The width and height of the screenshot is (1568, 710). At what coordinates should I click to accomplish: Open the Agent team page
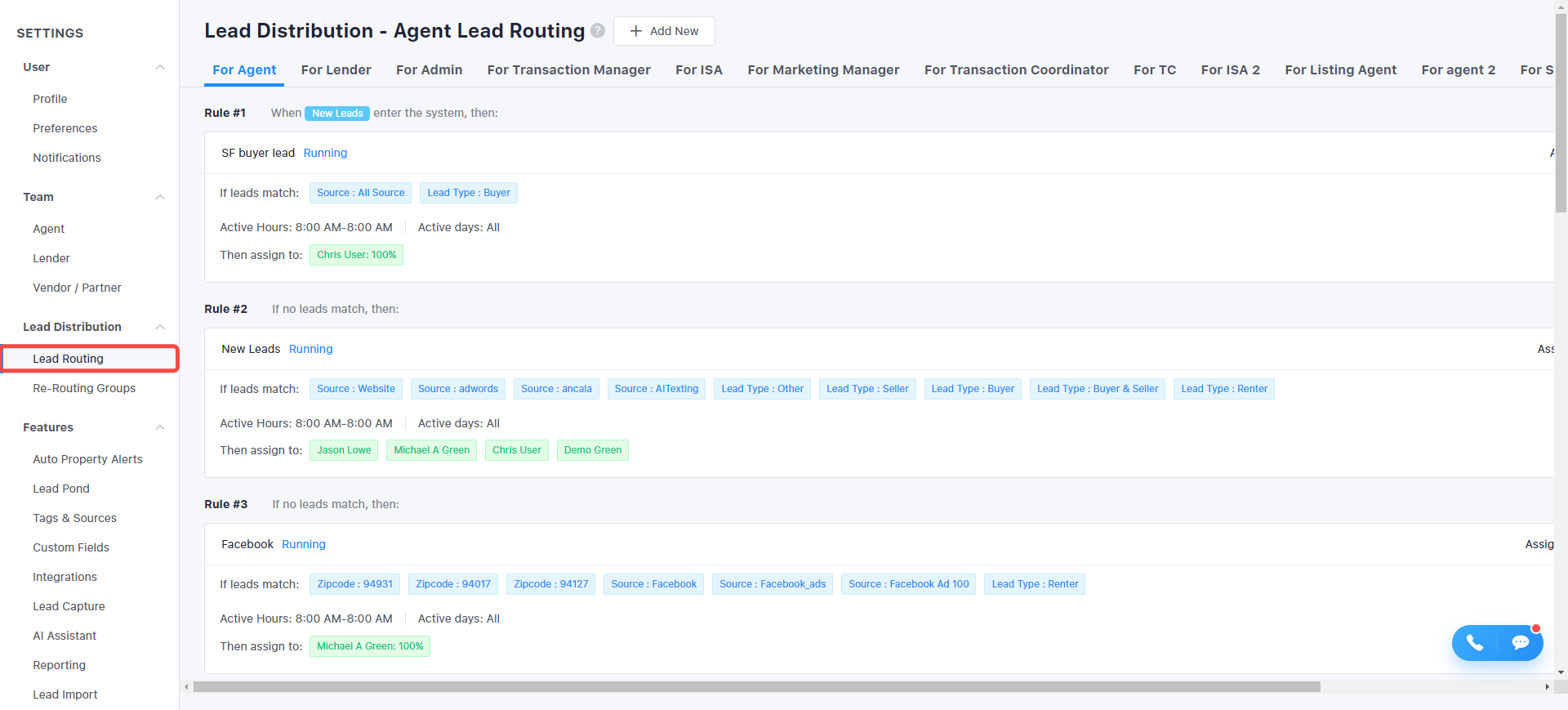tap(48, 229)
